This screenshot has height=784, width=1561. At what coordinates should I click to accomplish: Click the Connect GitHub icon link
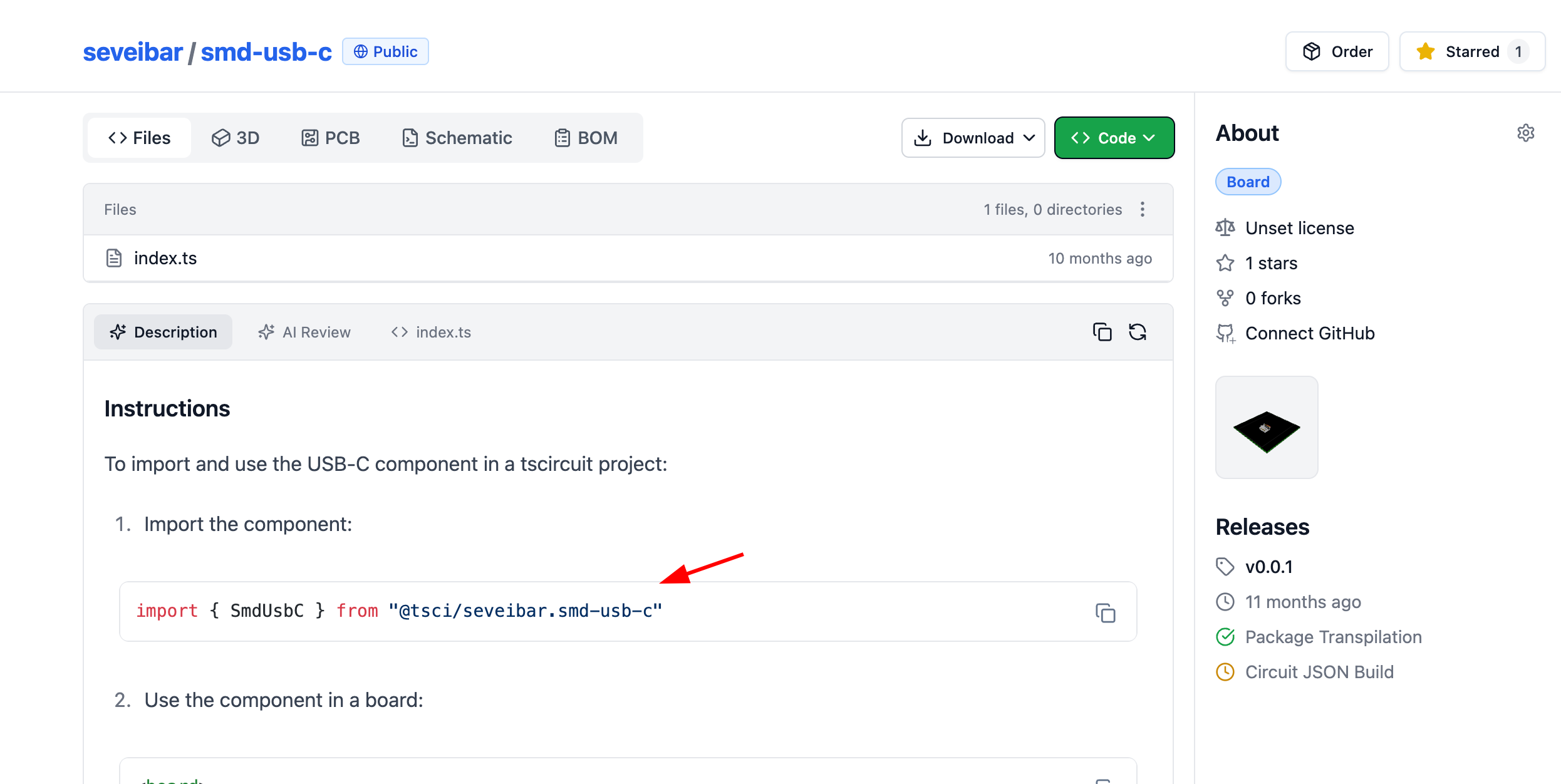1225,333
